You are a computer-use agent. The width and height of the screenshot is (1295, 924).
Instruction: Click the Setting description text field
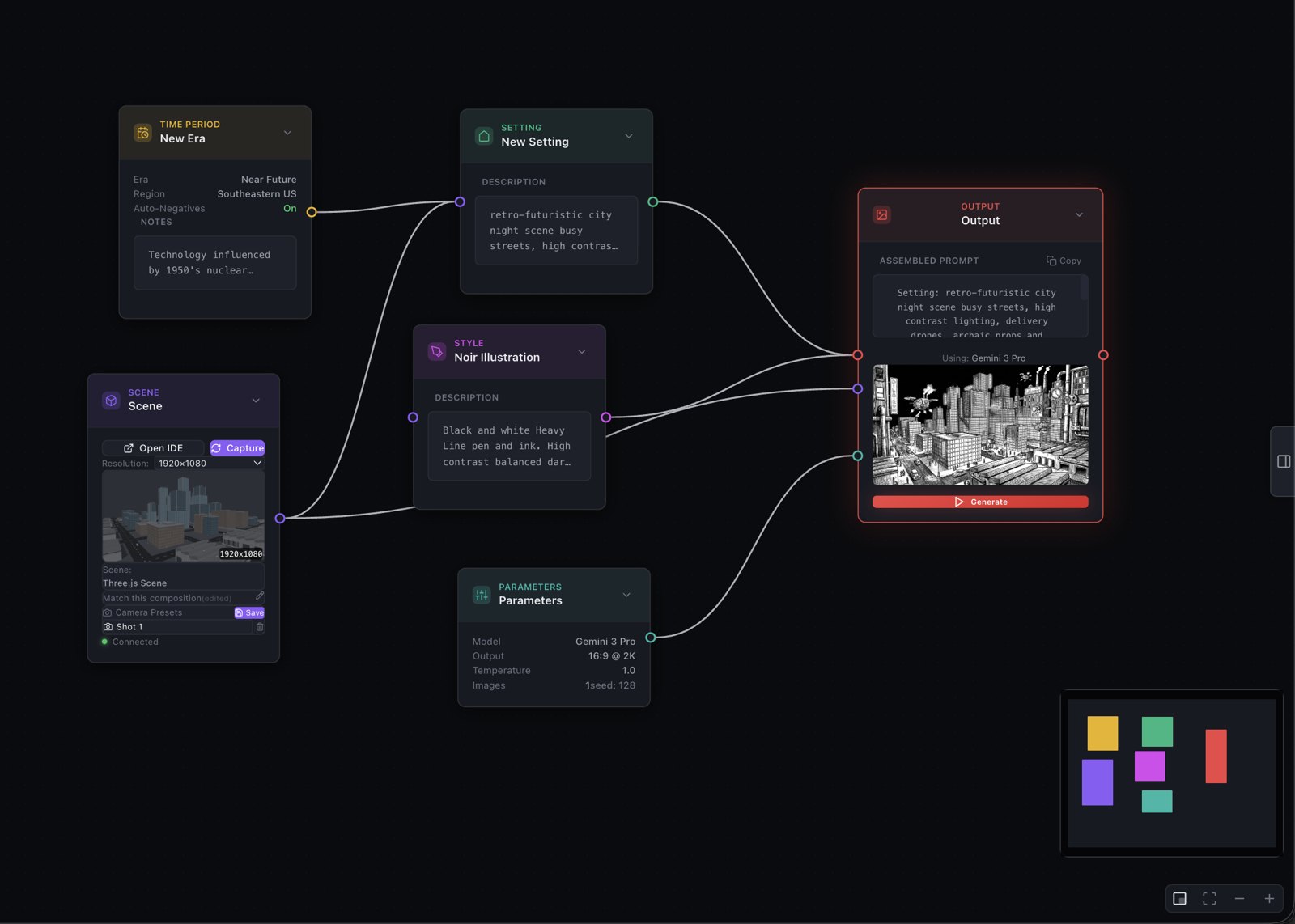pos(556,231)
